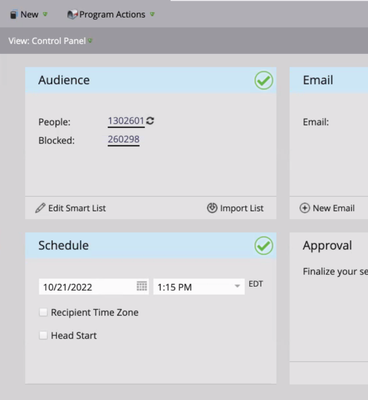Viewport: 368px width, 400px height.
Task: Click the Schedule green checkmark icon
Action: (264, 246)
